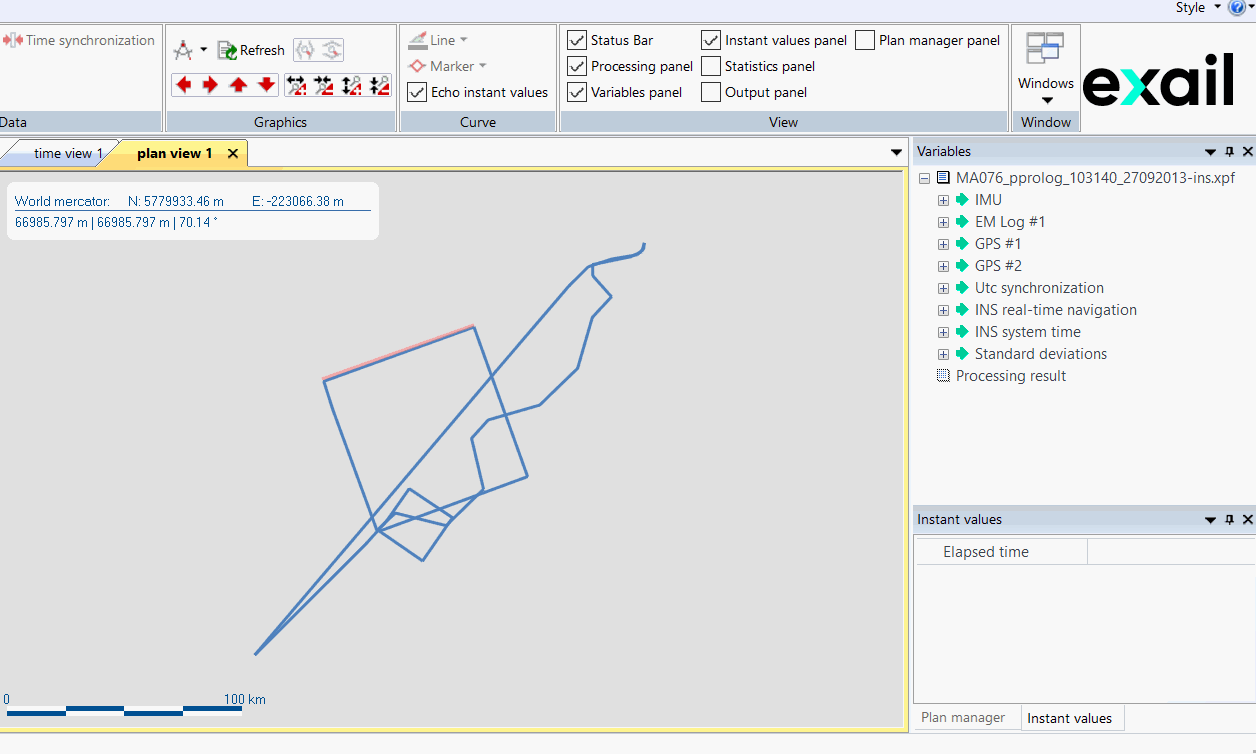Click the red up arrow pan button
Viewport: 1256px width, 754px height.
click(238, 85)
